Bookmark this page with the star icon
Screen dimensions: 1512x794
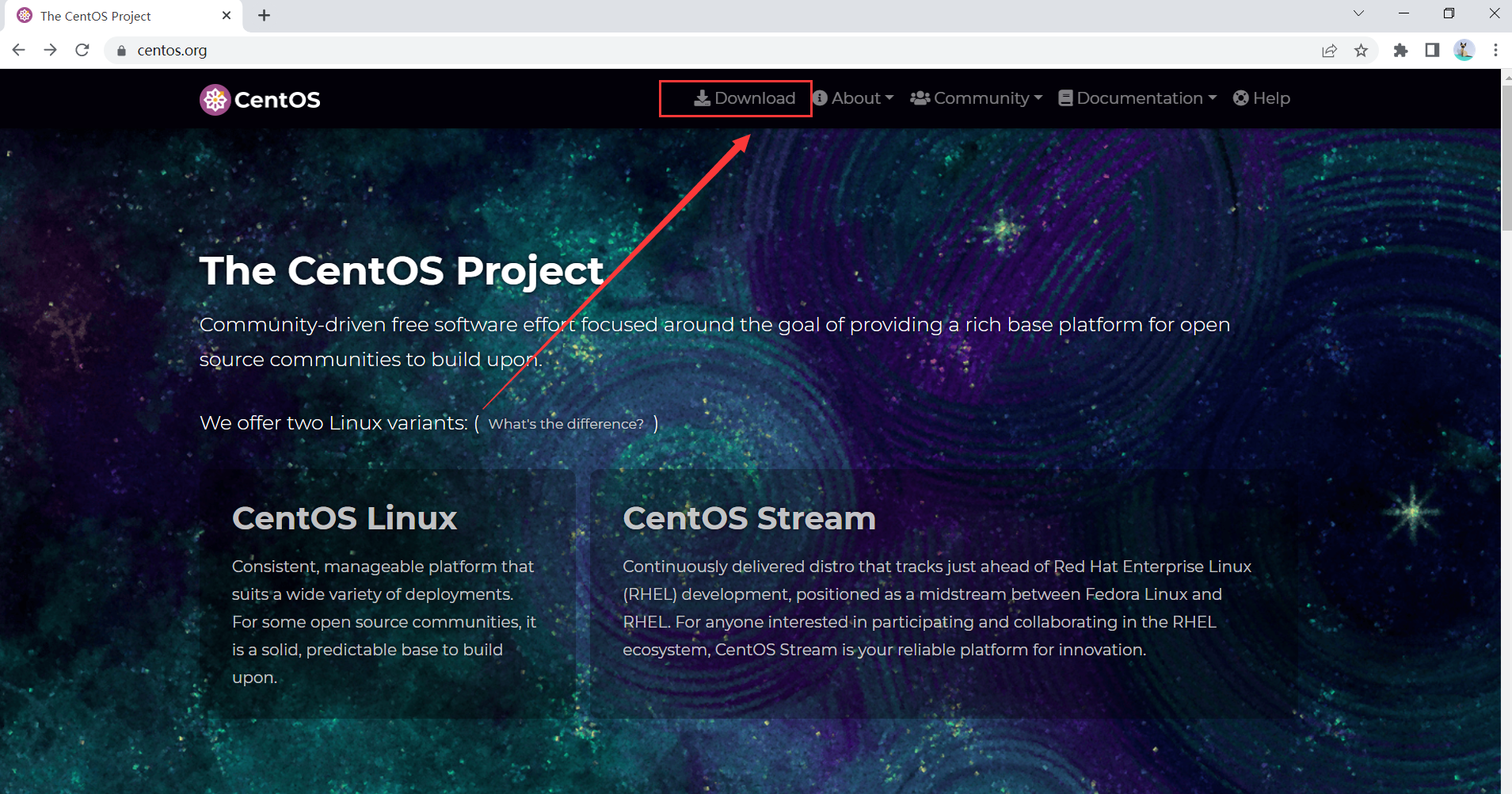pos(1361,51)
